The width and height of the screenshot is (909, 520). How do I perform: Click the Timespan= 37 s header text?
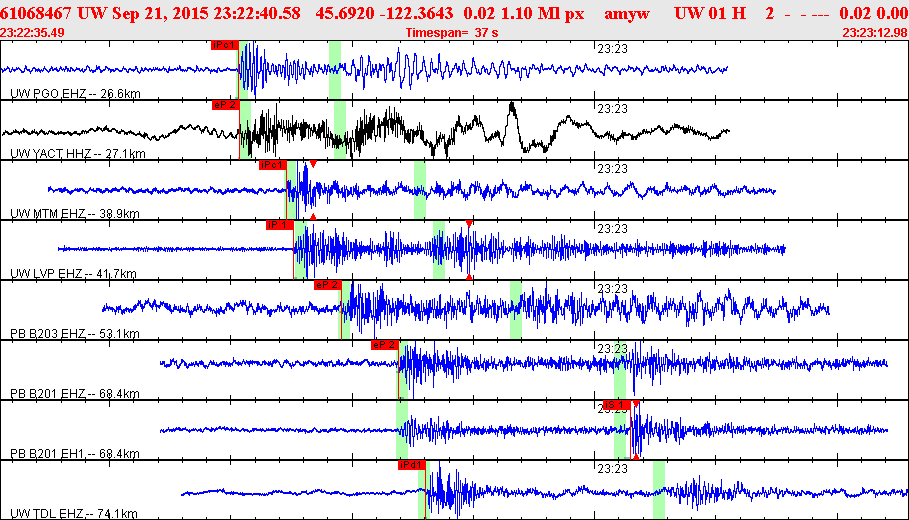pyautogui.click(x=452, y=33)
